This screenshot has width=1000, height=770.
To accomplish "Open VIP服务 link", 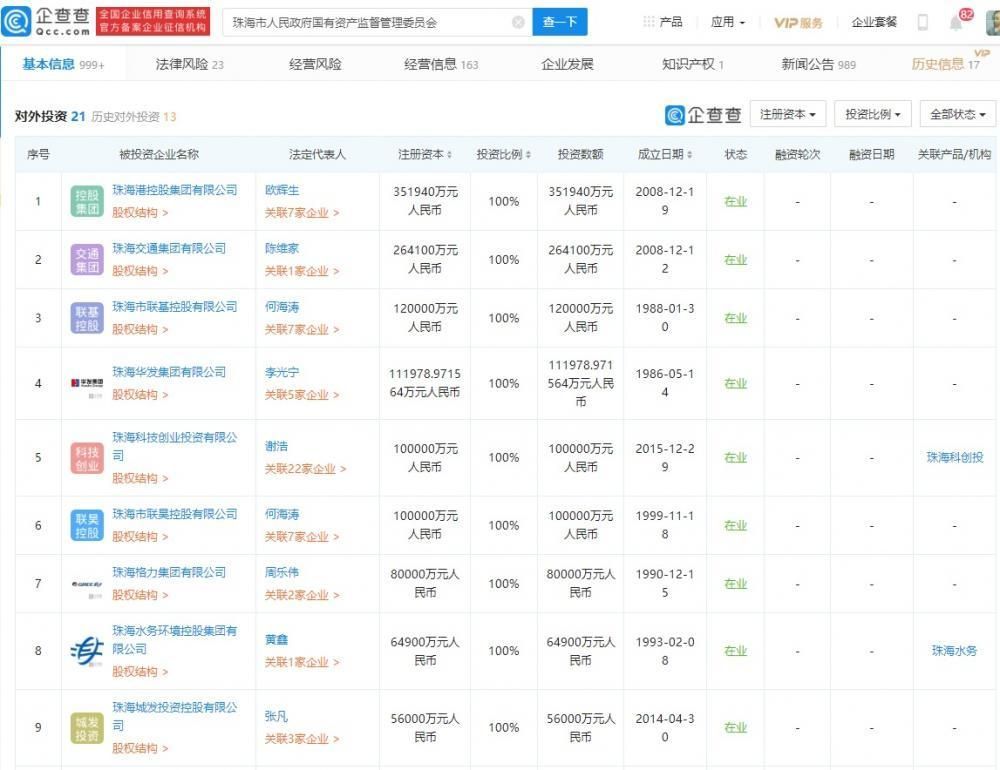I will point(798,23).
